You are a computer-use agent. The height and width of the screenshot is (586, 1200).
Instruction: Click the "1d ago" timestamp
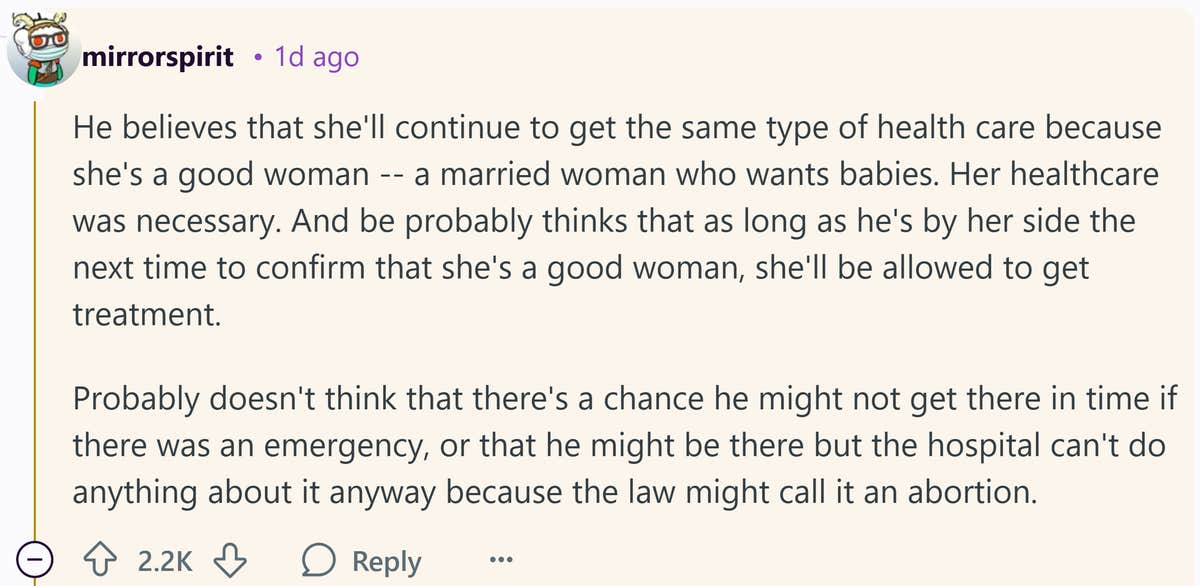[x=316, y=57]
